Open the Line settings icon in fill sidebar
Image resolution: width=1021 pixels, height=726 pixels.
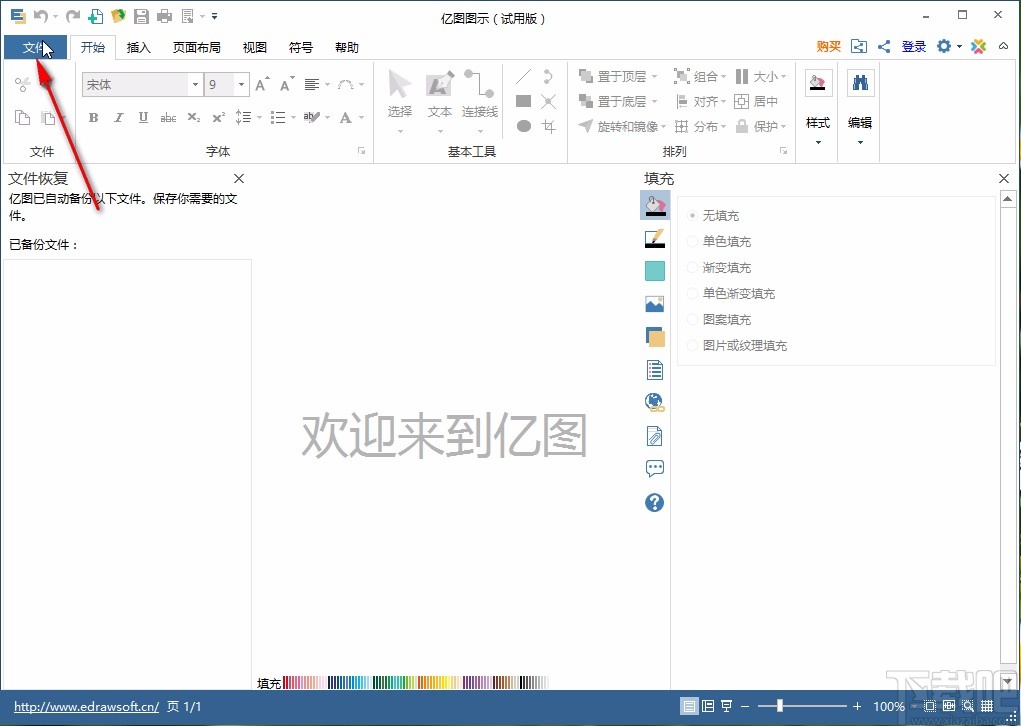(x=654, y=238)
